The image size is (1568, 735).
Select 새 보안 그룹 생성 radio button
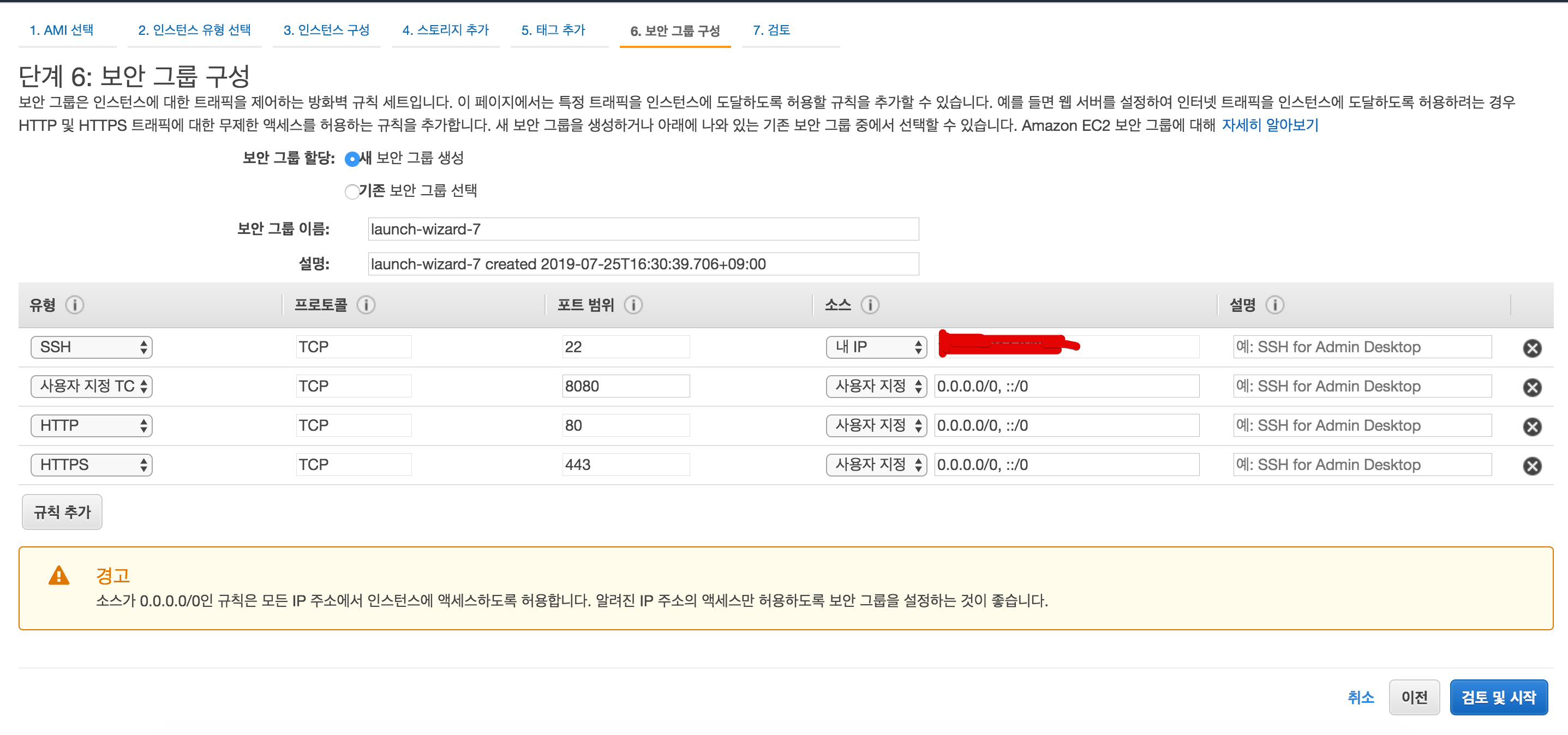pyautogui.click(x=352, y=159)
